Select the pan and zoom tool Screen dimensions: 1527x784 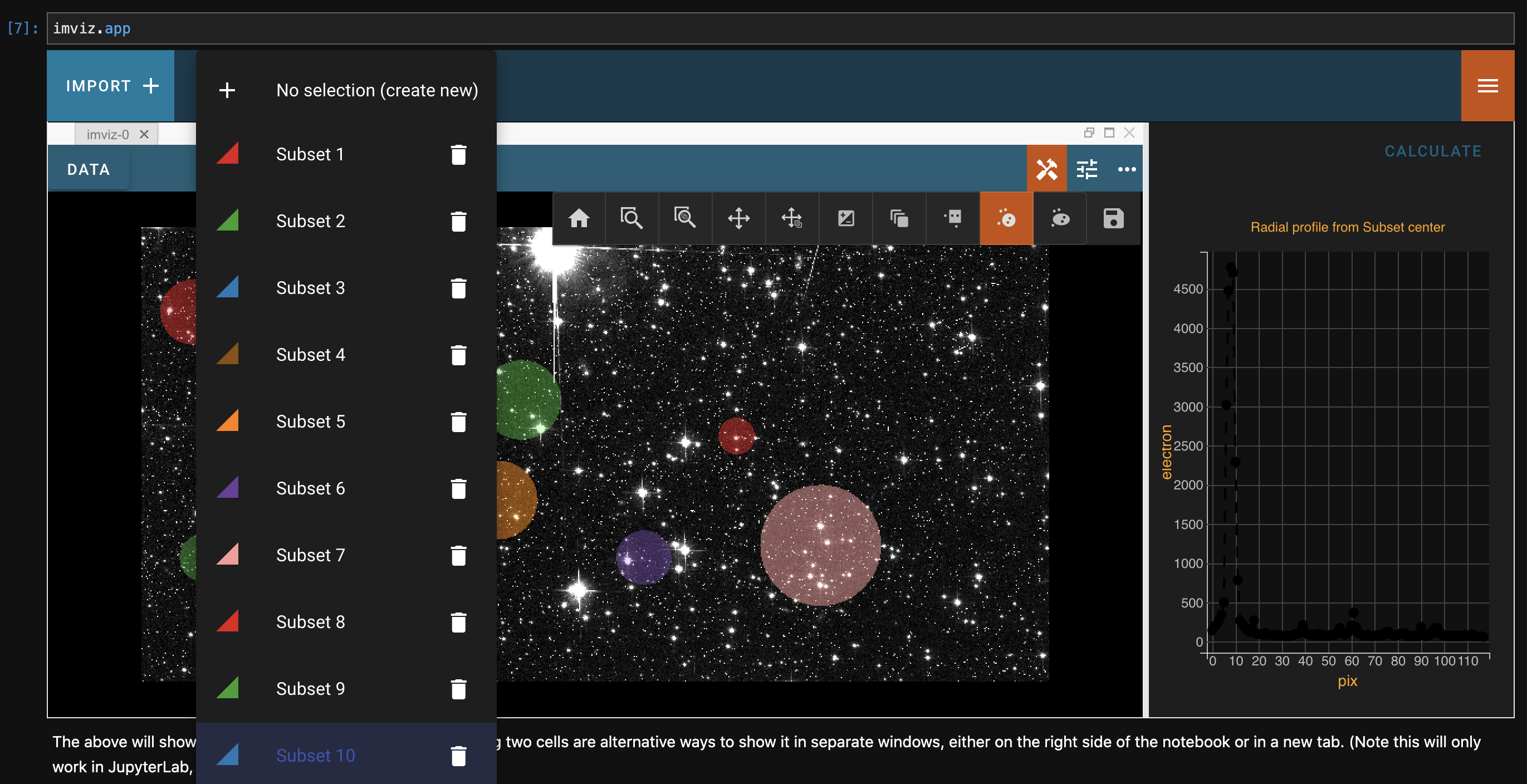pos(738,218)
